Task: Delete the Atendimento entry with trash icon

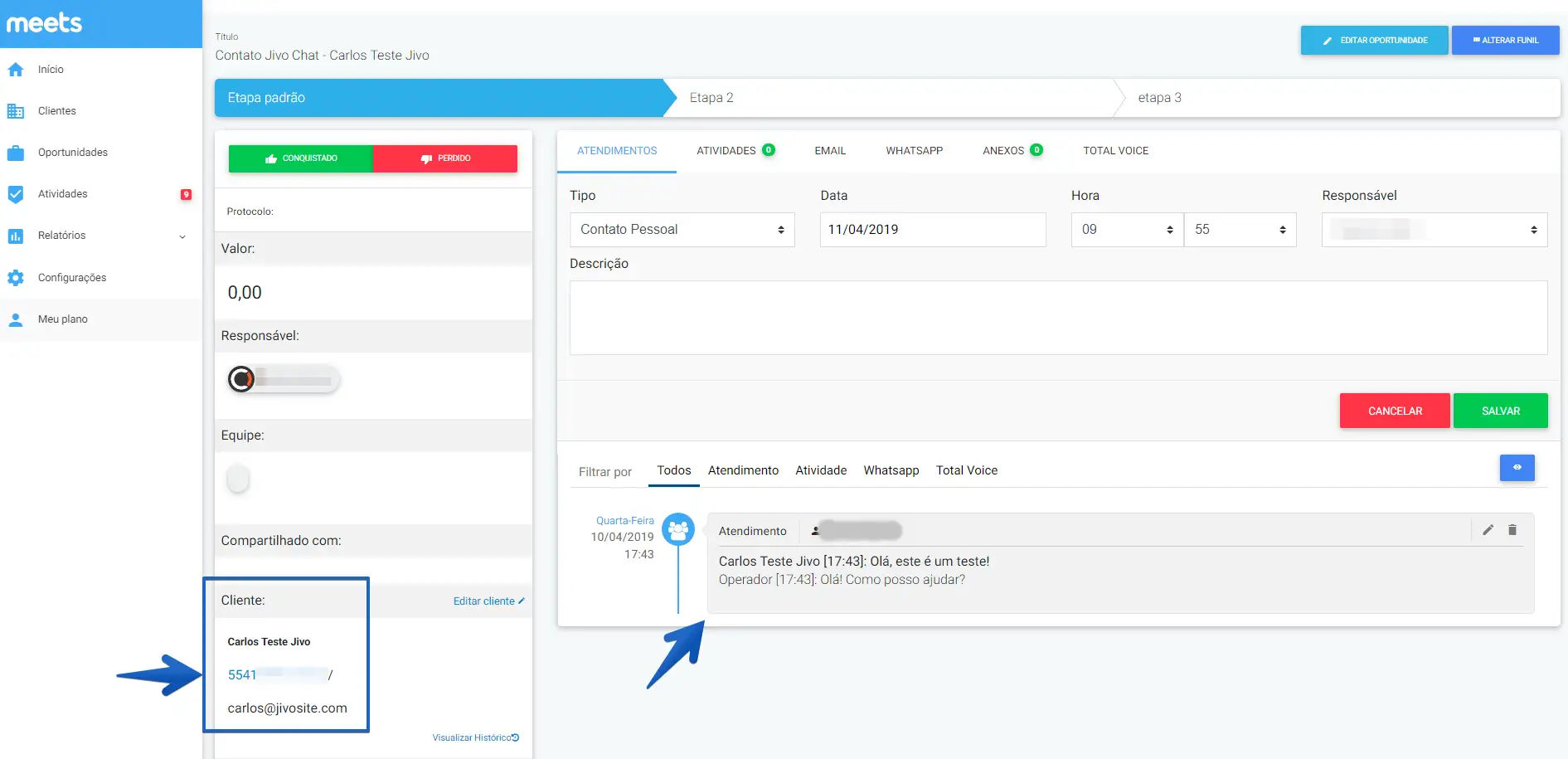Action: point(1512,530)
